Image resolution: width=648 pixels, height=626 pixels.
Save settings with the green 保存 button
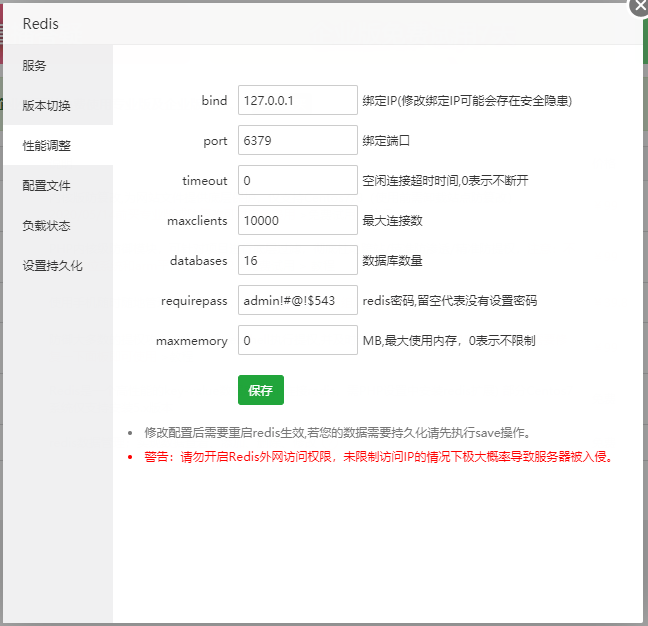[261, 390]
